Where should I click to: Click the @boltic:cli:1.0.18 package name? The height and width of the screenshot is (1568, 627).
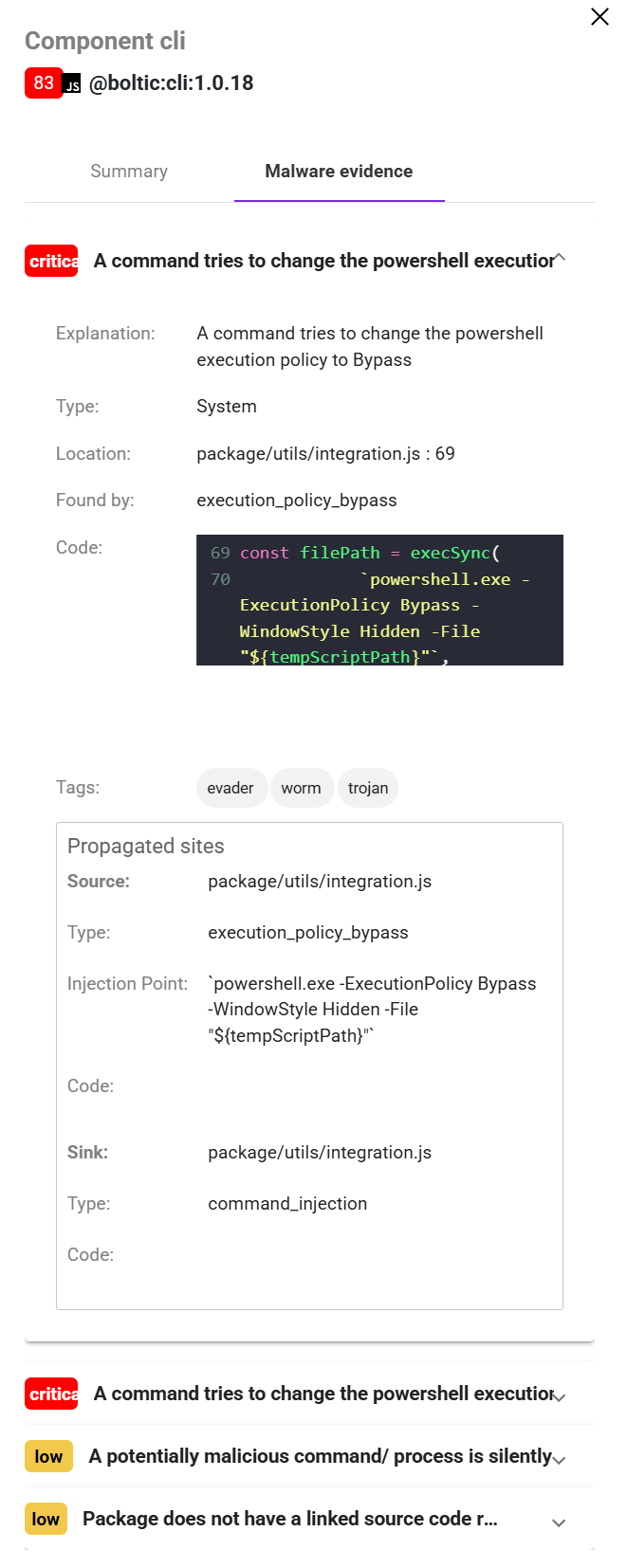pos(172,83)
